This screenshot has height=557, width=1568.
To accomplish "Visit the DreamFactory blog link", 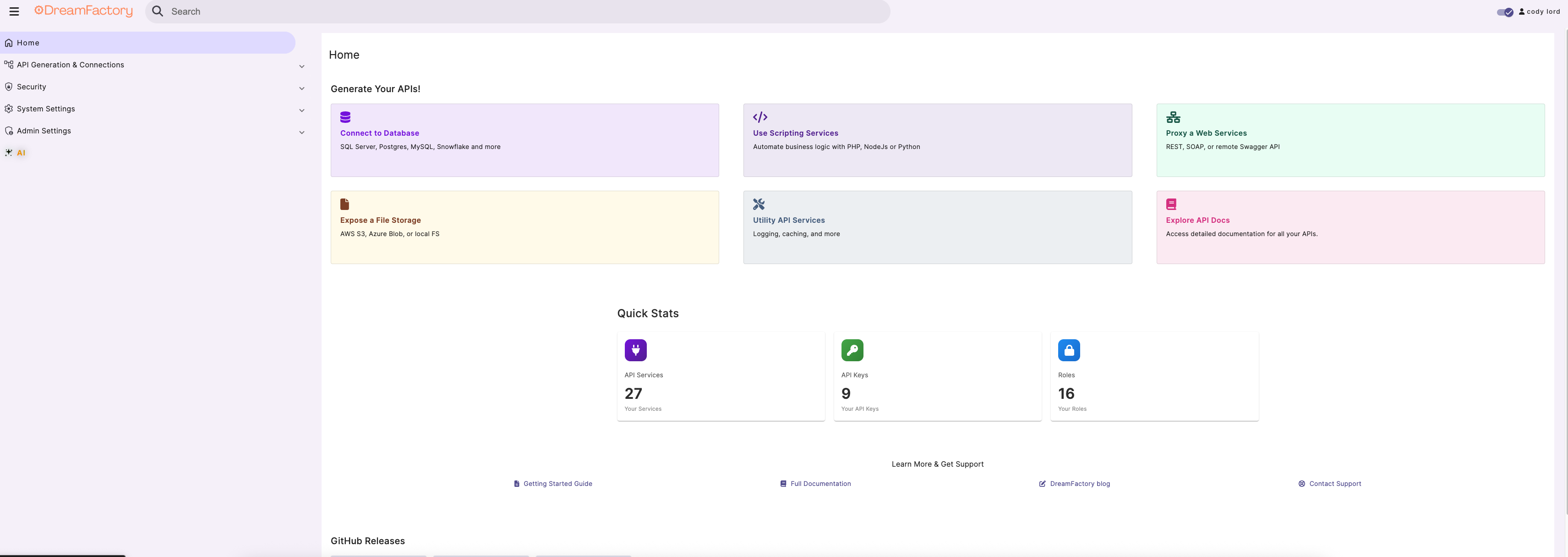I will point(1080,484).
